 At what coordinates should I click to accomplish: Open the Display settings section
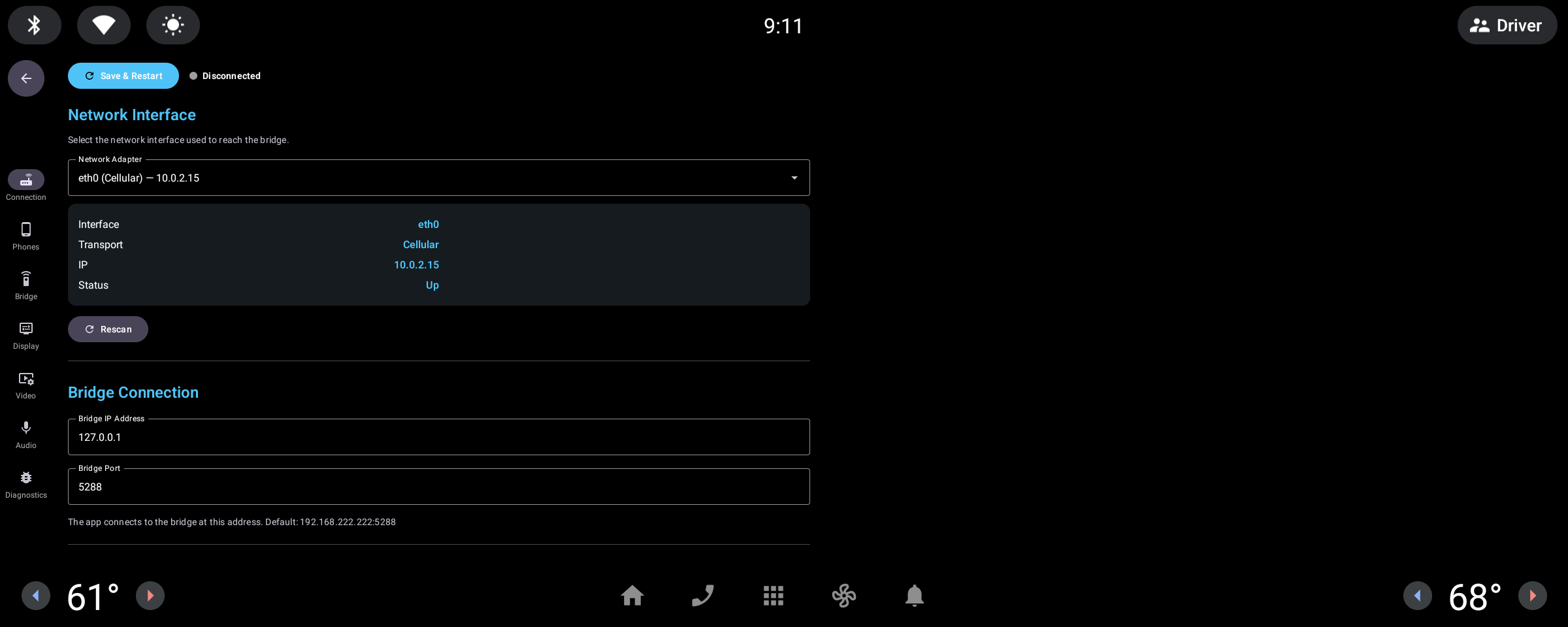26,336
